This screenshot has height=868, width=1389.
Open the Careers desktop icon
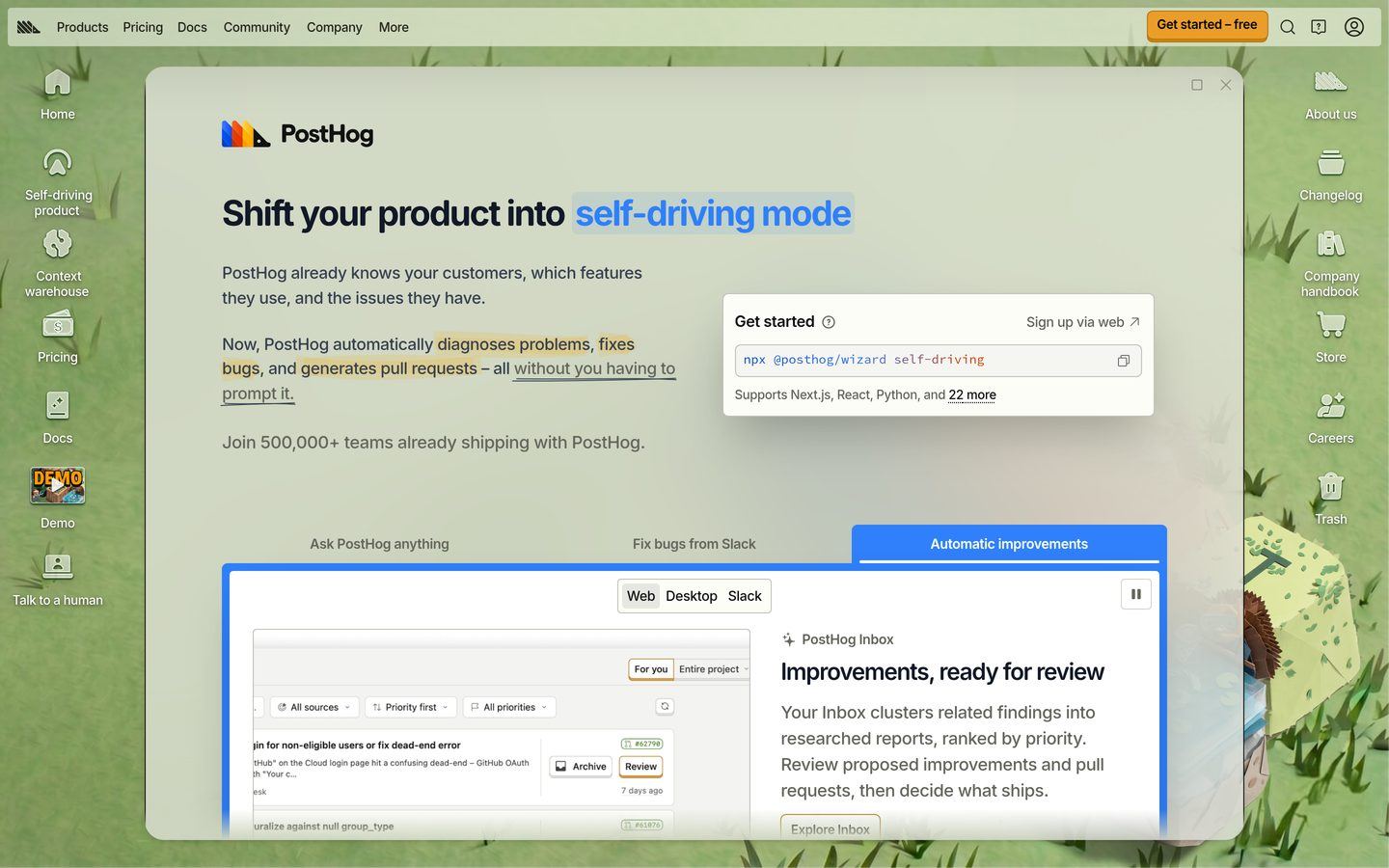[x=1330, y=419]
